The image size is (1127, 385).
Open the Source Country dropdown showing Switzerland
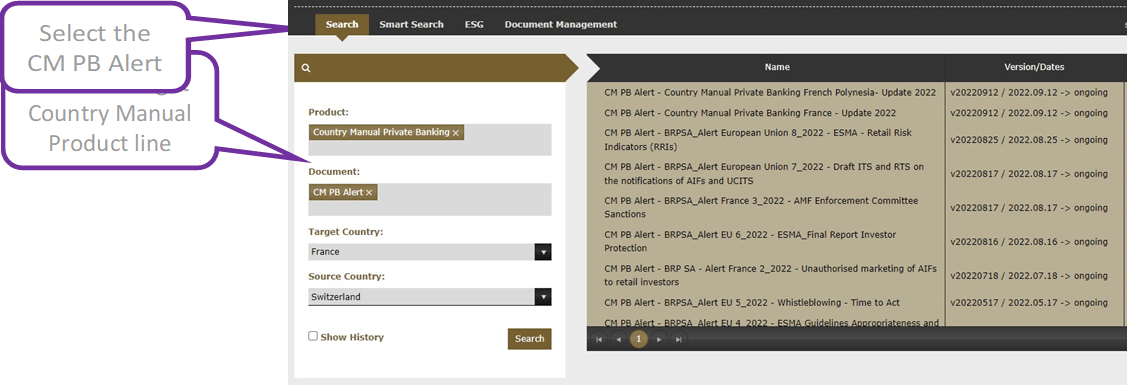(430, 297)
